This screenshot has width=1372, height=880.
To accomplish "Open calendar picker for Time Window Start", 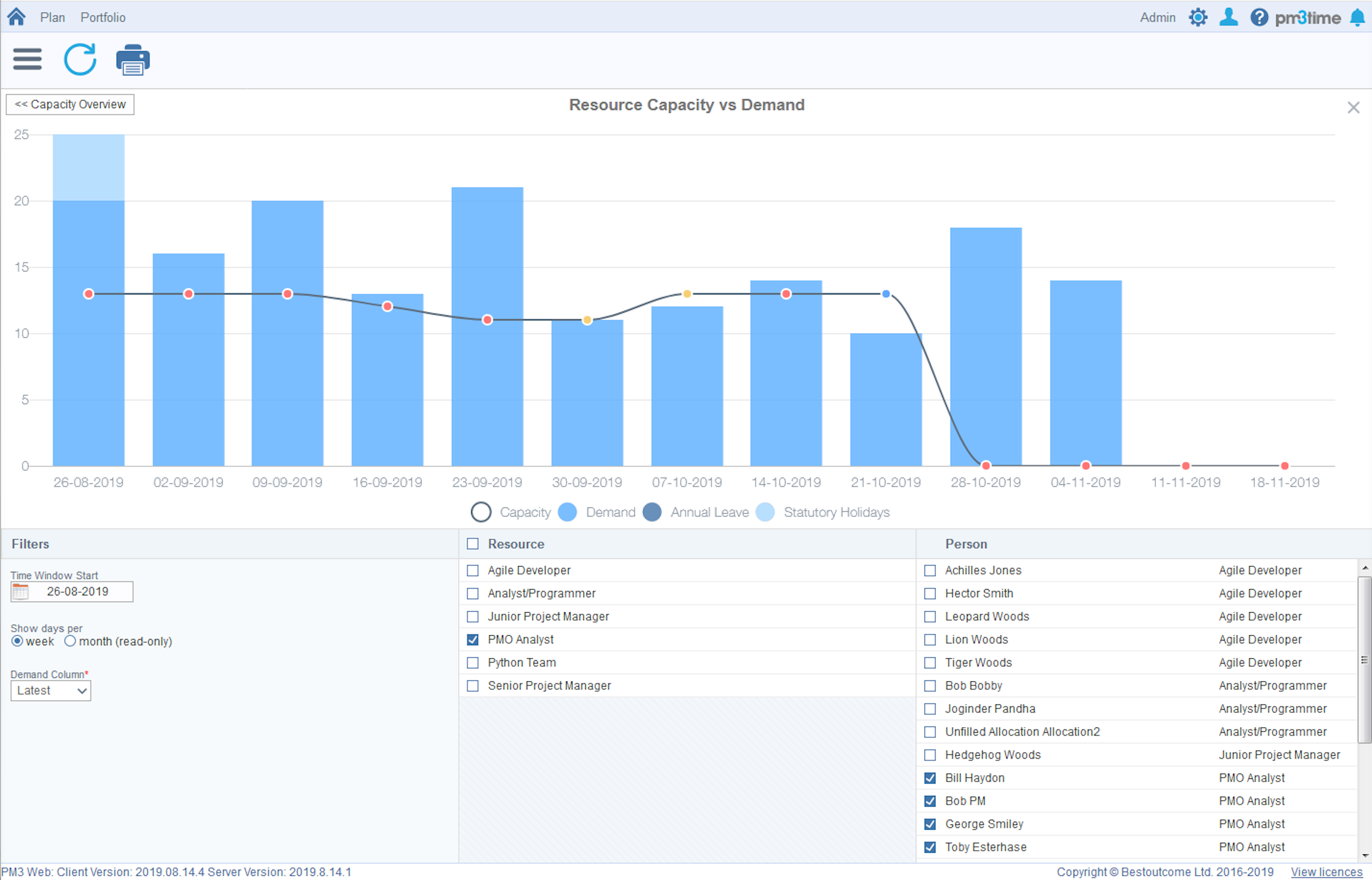I will point(20,591).
